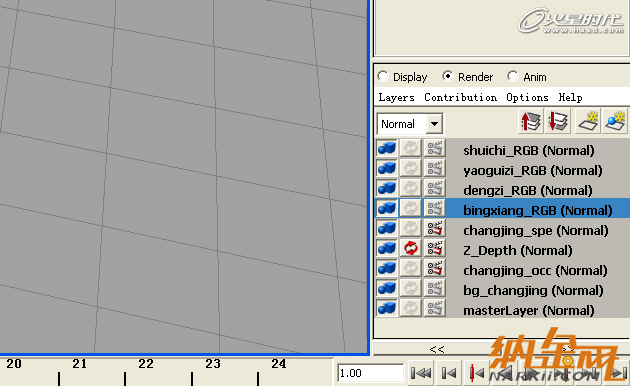Move selected layer up icon
The height and width of the screenshot is (386, 630).
click(x=531, y=121)
